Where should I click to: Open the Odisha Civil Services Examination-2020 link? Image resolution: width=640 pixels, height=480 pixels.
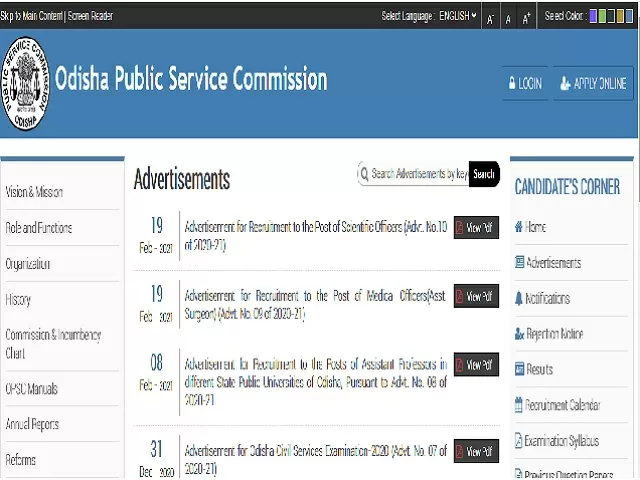(x=316, y=460)
